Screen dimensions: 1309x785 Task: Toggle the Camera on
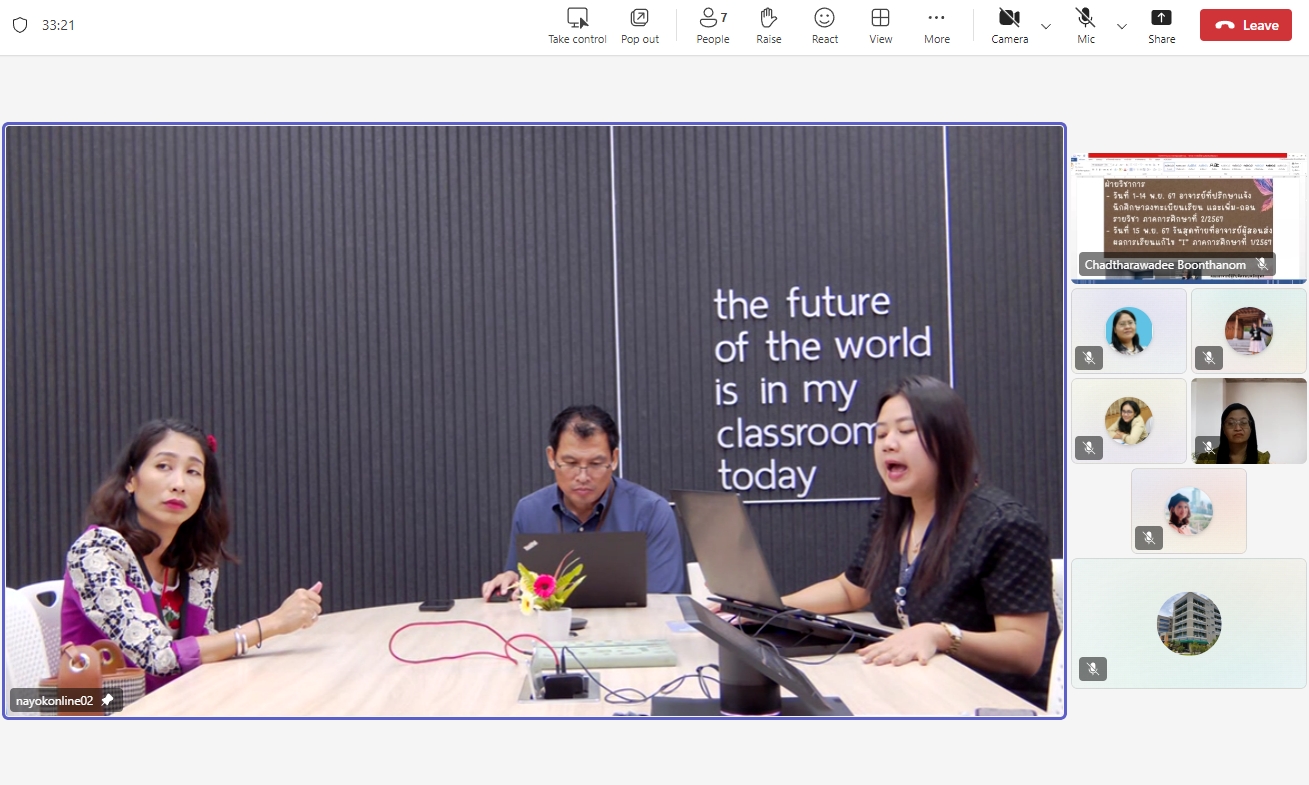1009,18
